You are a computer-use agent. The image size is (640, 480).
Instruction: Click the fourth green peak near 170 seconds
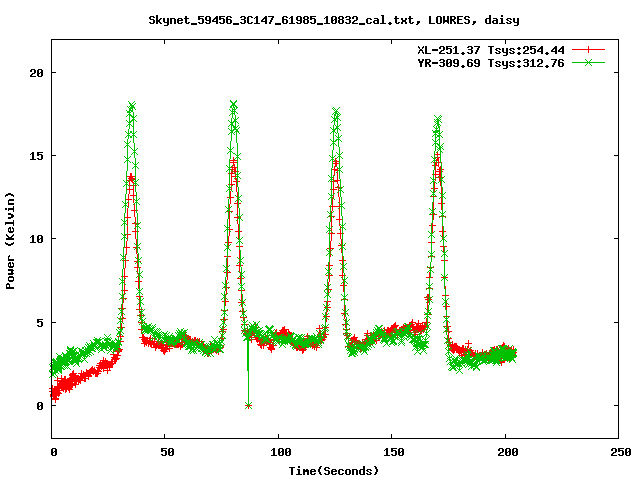coord(438,119)
